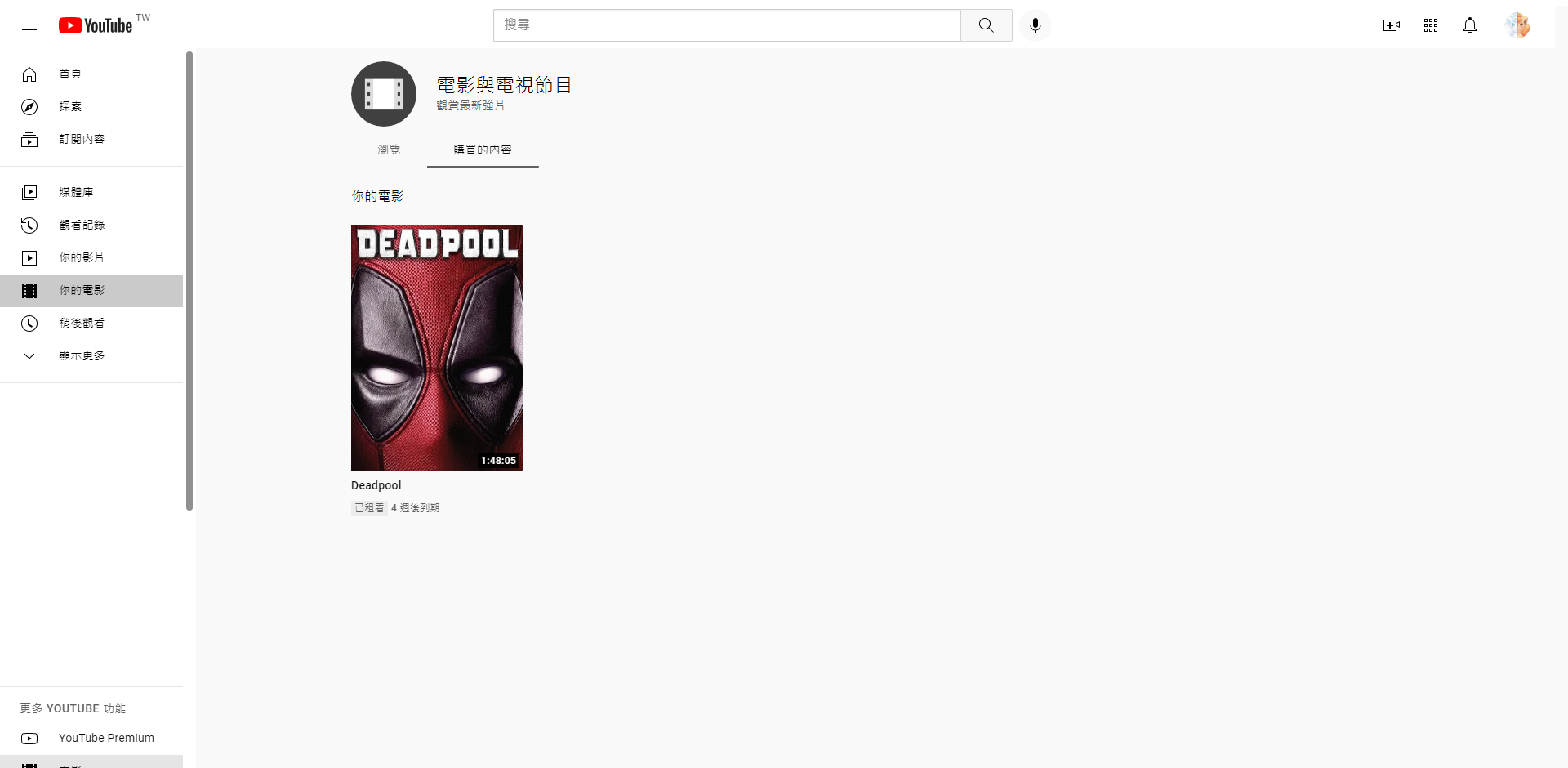
Task: Click the 觀賞最新強片 subtitle
Action: pos(470,105)
